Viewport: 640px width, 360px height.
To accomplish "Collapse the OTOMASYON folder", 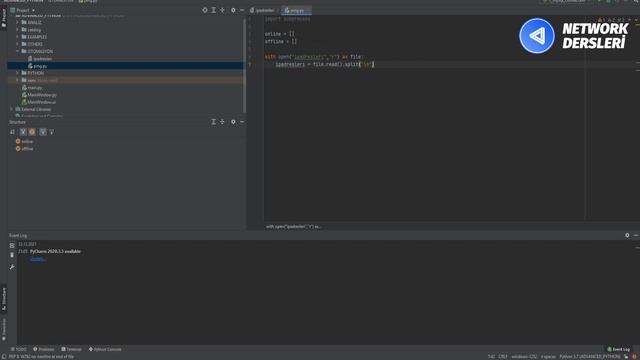I will 17,51.
